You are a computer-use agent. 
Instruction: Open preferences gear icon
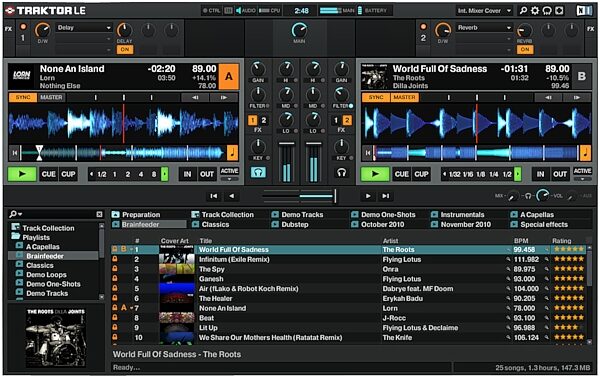pos(535,11)
